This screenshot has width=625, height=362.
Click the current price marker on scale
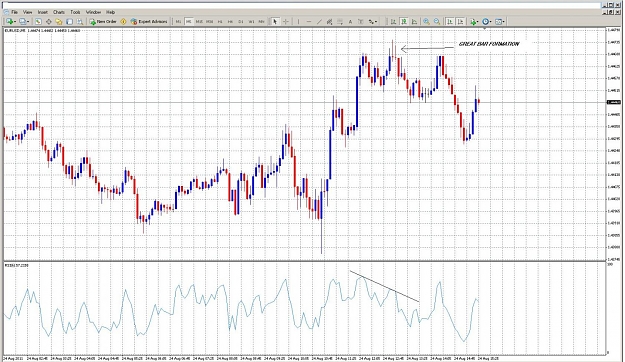click(x=613, y=102)
